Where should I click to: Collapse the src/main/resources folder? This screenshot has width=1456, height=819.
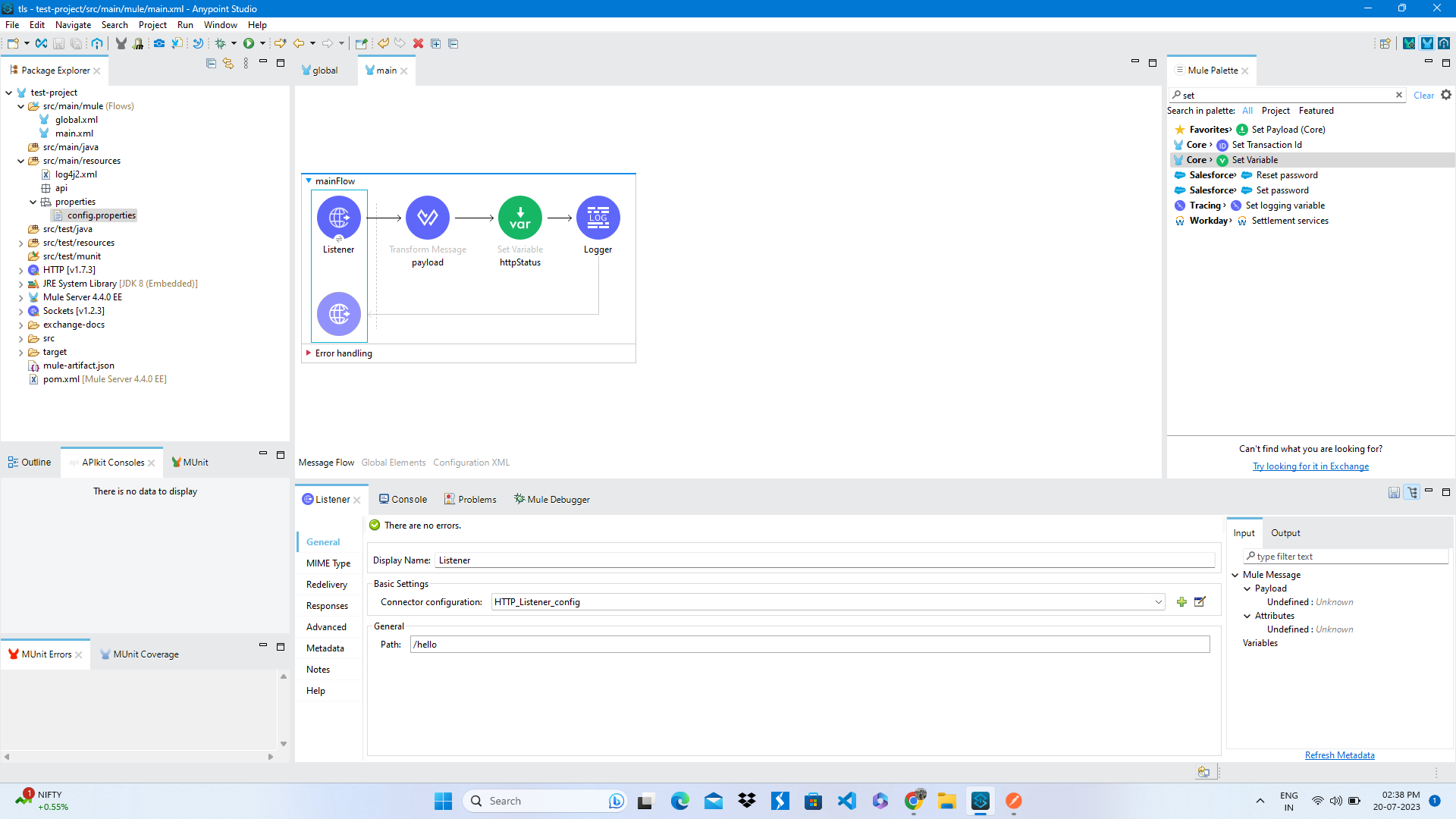21,161
